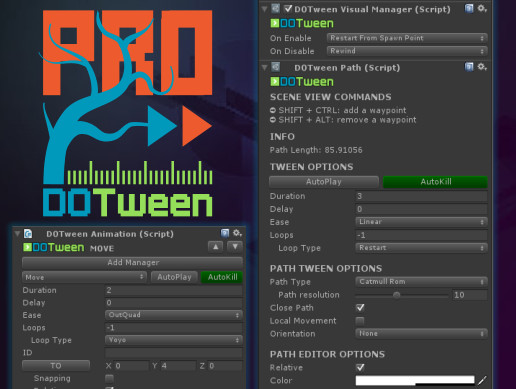The height and width of the screenshot is (389, 516).
Task: Click DOTween Path script icon
Action: coord(275,67)
